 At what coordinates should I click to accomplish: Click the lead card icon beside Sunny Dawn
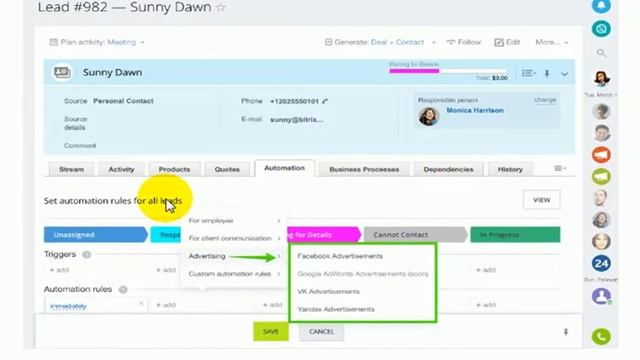[62, 72]
